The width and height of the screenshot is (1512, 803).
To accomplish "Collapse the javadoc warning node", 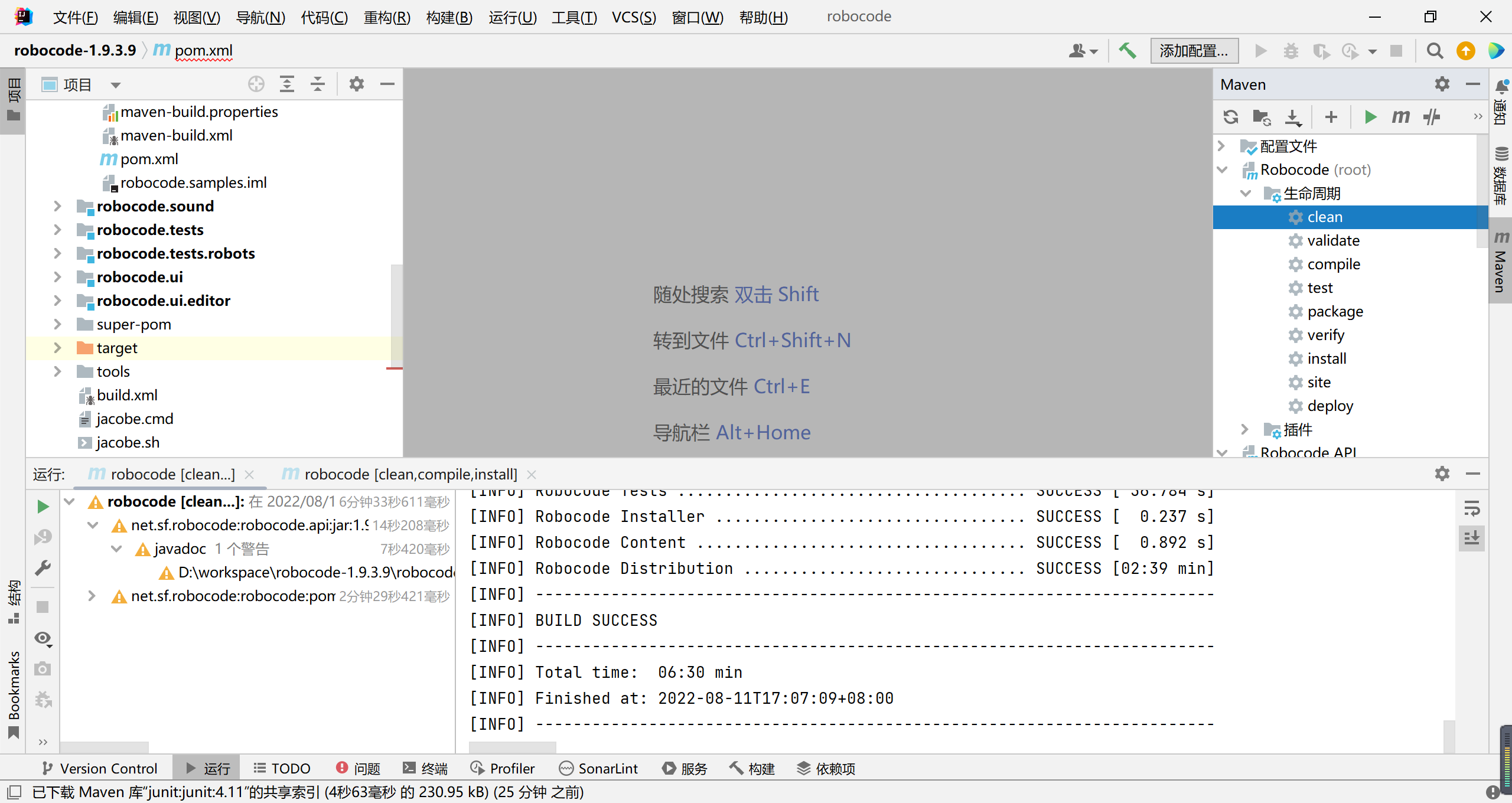I will pos(116,549).
